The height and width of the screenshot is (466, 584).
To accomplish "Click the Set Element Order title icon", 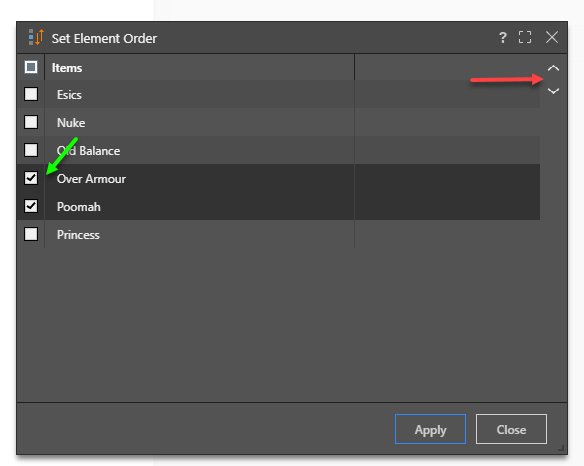I will point(36,37).
